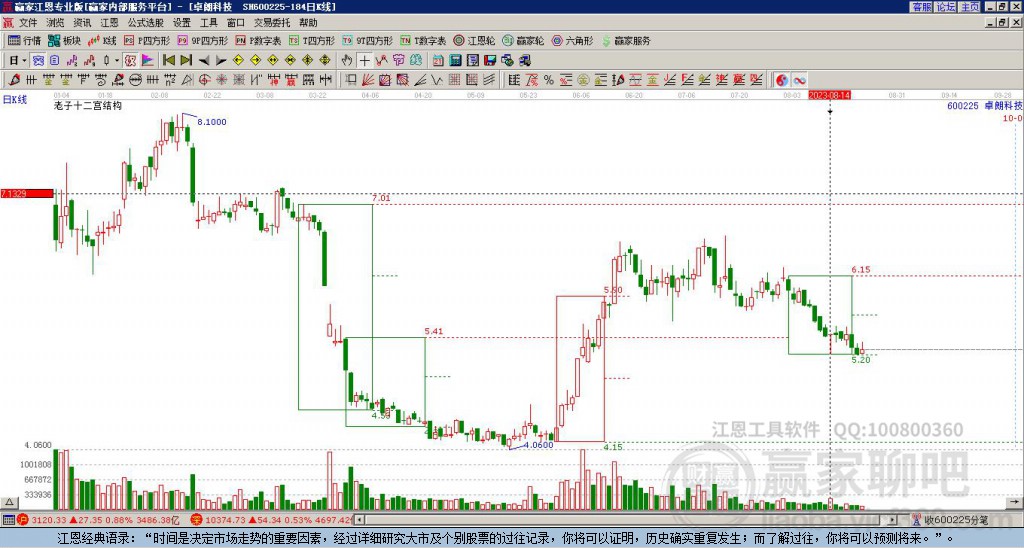Open the 交易委托 menu

(x=270, y=21)
